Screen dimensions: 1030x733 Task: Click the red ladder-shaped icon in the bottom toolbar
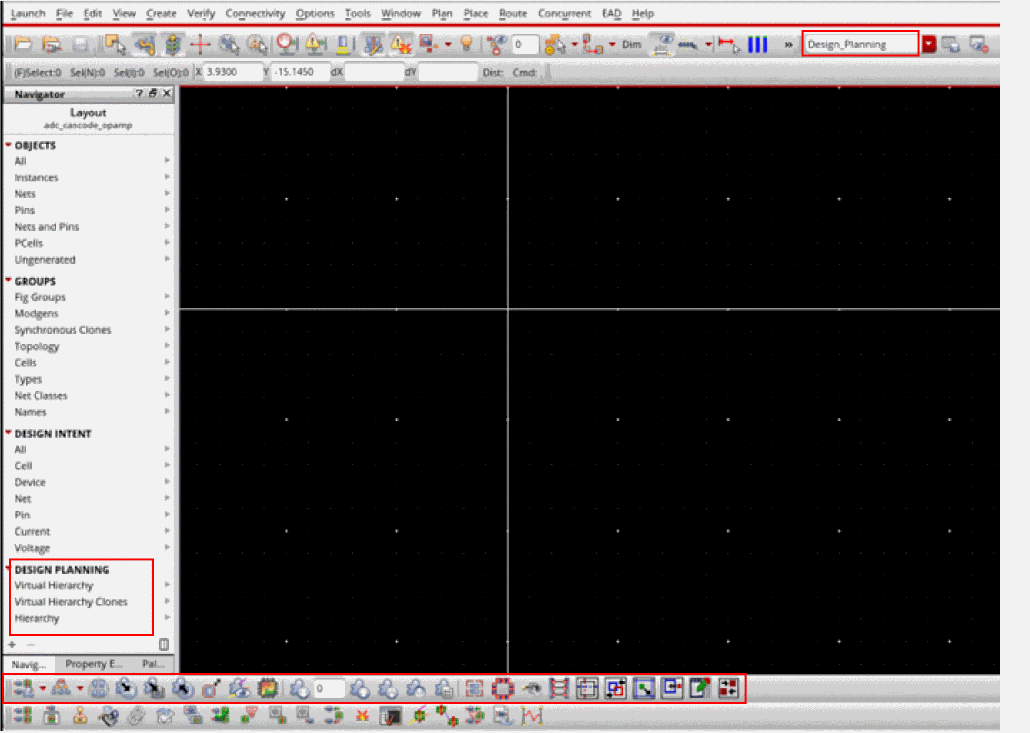point(558,688)
